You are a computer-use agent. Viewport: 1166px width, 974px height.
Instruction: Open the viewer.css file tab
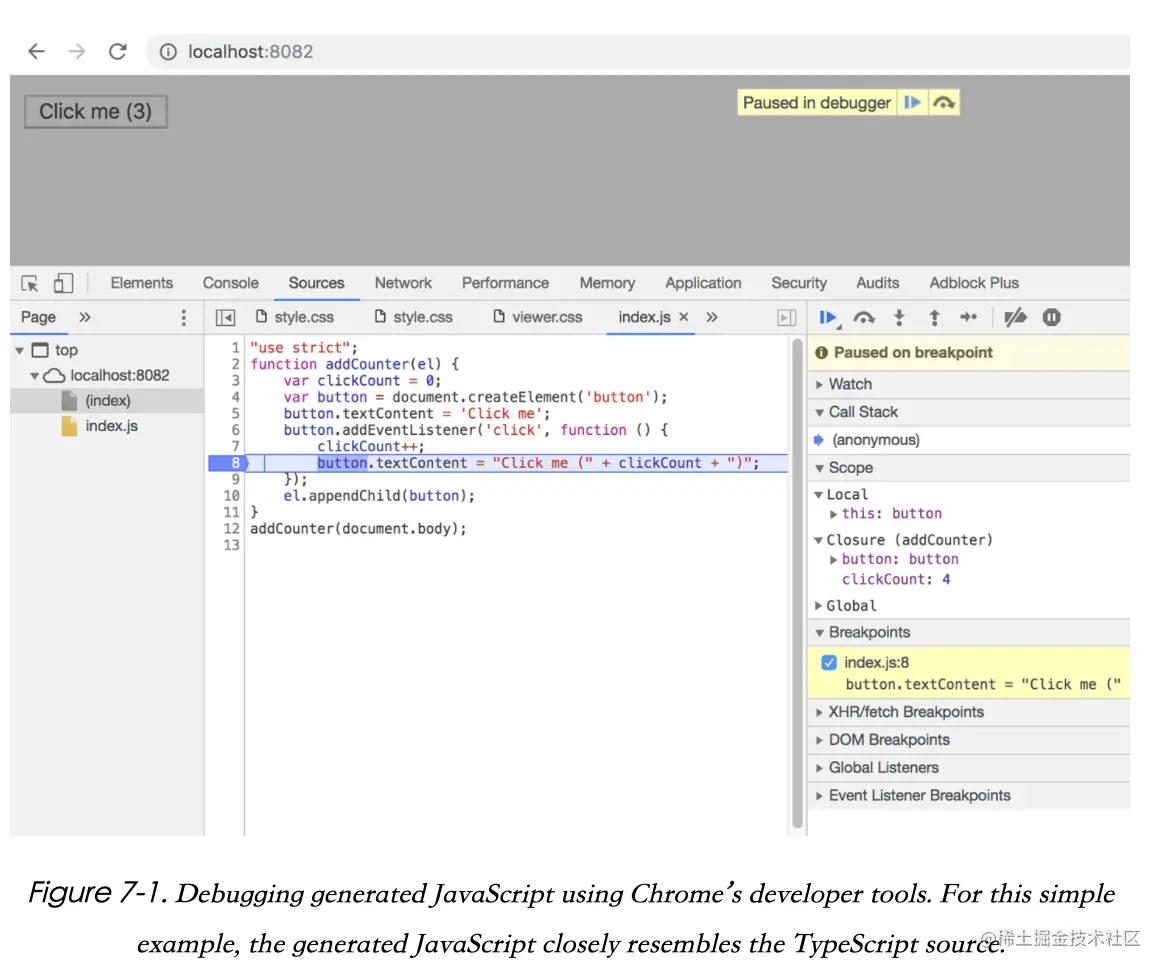click(x=538, y=317)
